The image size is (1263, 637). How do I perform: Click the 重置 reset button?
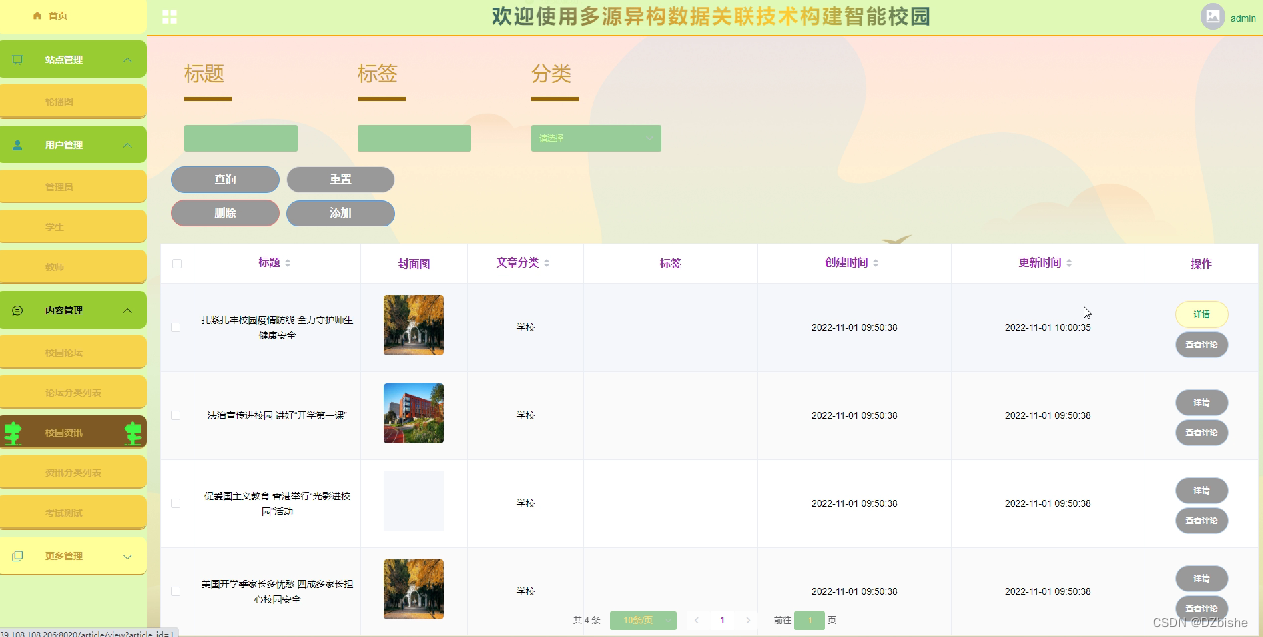pos(340,179)
